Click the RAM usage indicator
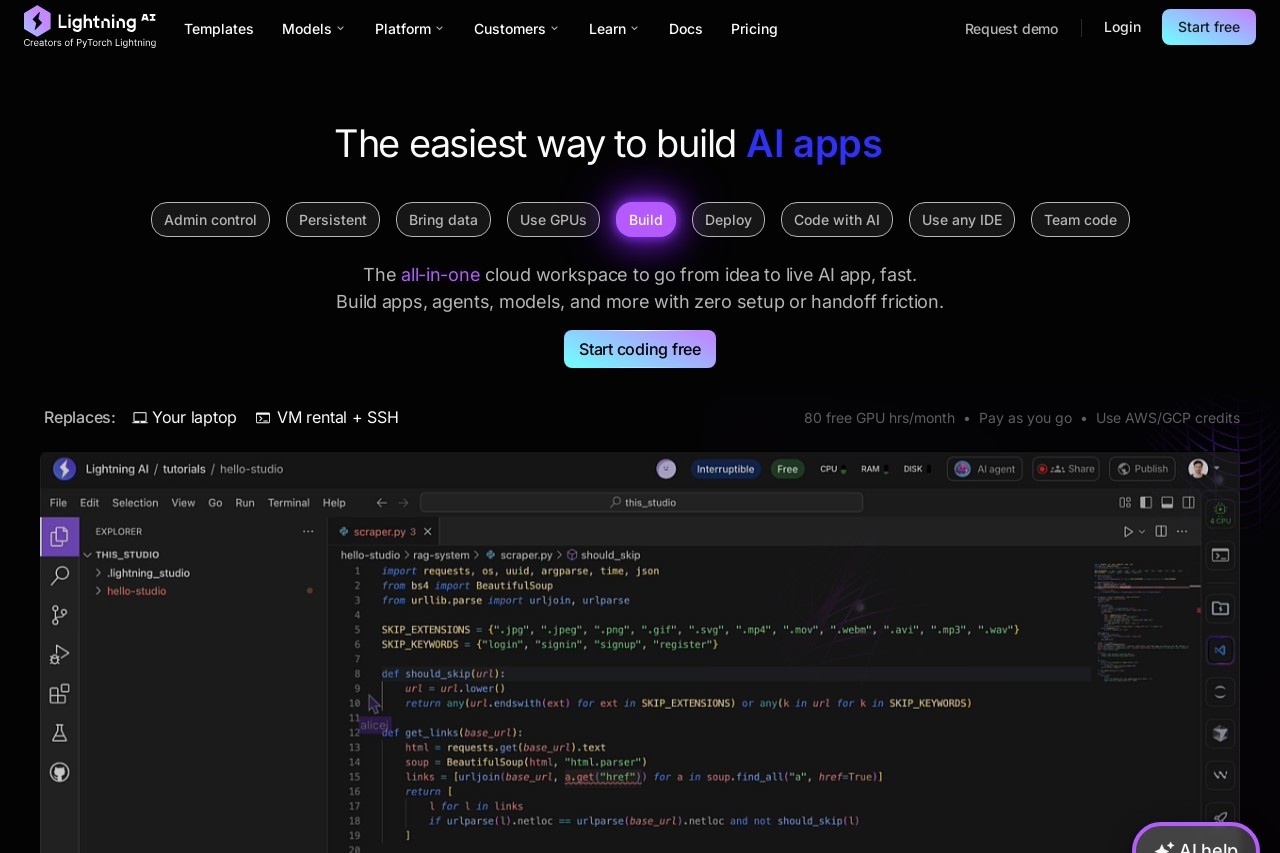 pyautogui.click(x=875, y=468)
